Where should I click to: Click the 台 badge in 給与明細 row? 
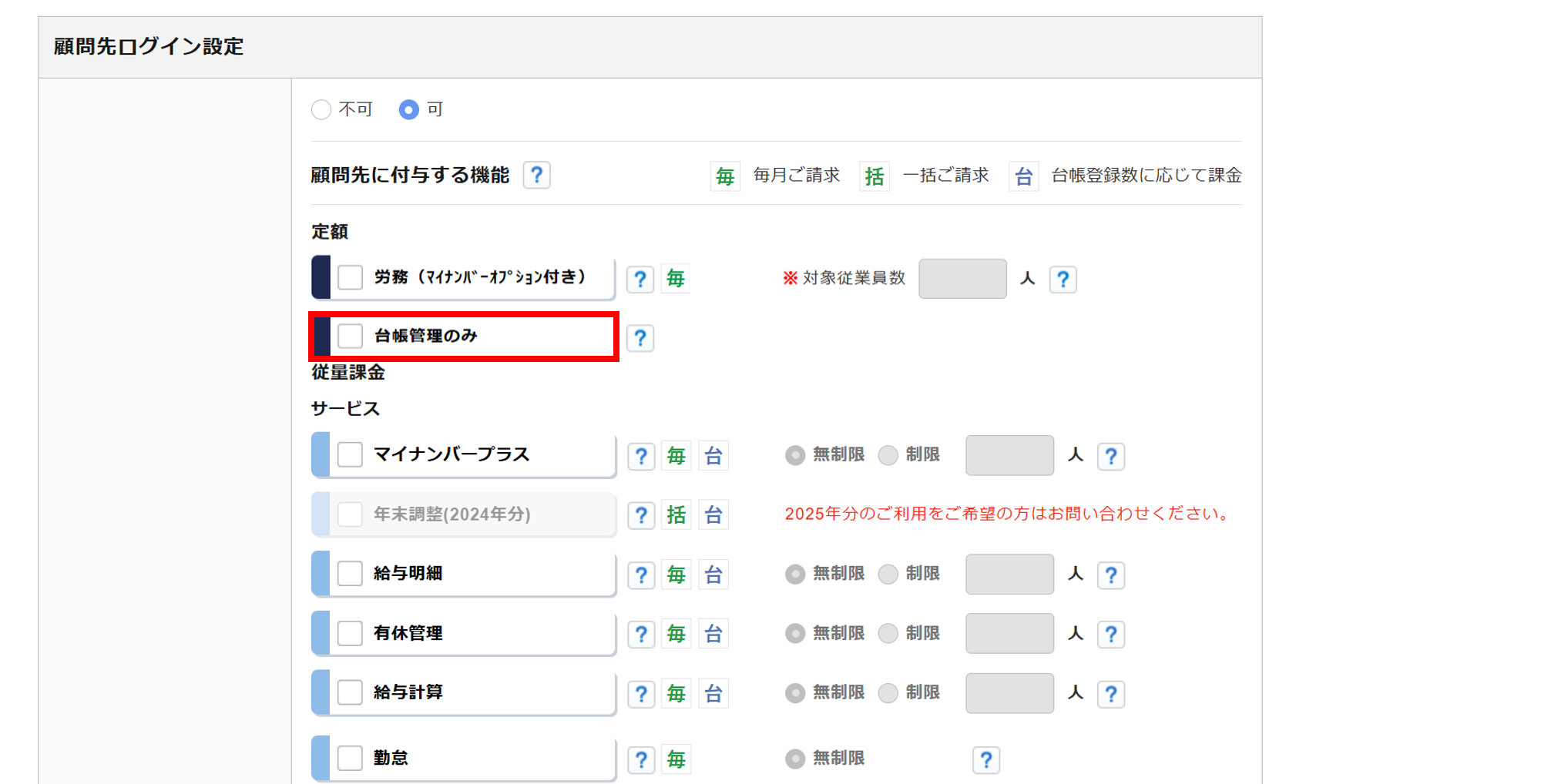(x=713, y=575)
